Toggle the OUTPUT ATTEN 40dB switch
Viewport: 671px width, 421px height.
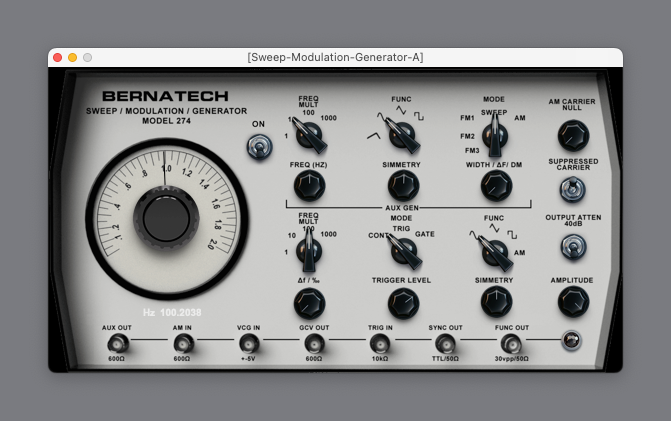click(571, 245)
